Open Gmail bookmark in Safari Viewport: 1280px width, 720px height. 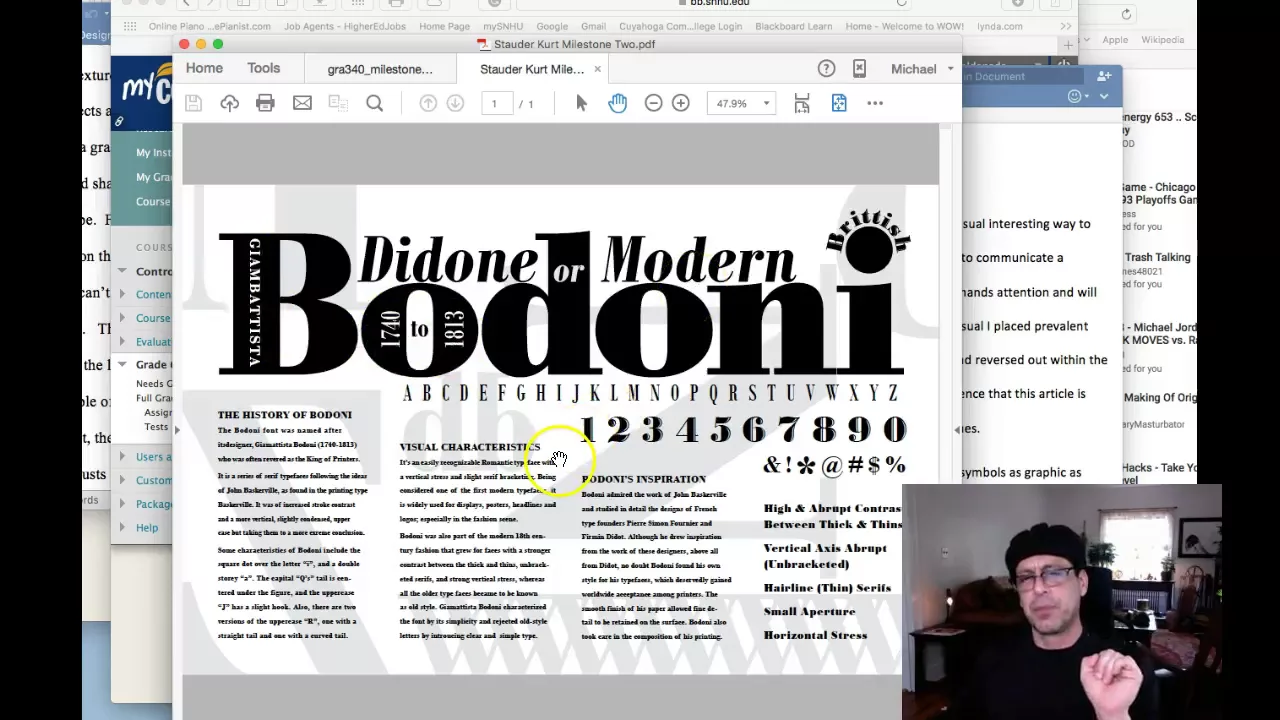593,27
